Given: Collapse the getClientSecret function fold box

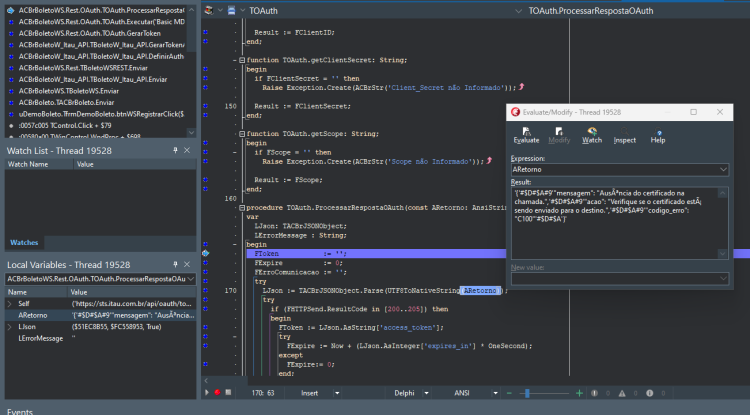Looking at the screenshot, I should pos(242,60).
